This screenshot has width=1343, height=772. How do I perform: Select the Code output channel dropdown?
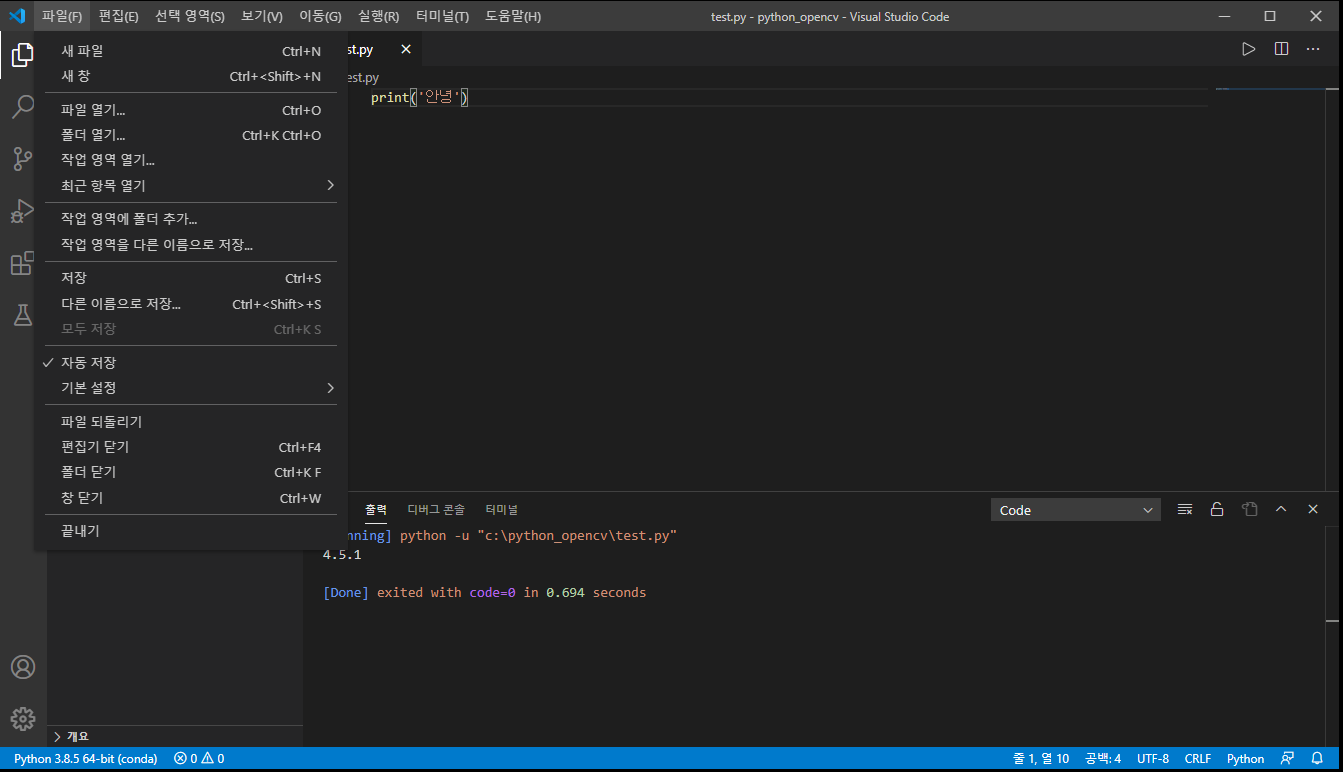pos(1076,510)
